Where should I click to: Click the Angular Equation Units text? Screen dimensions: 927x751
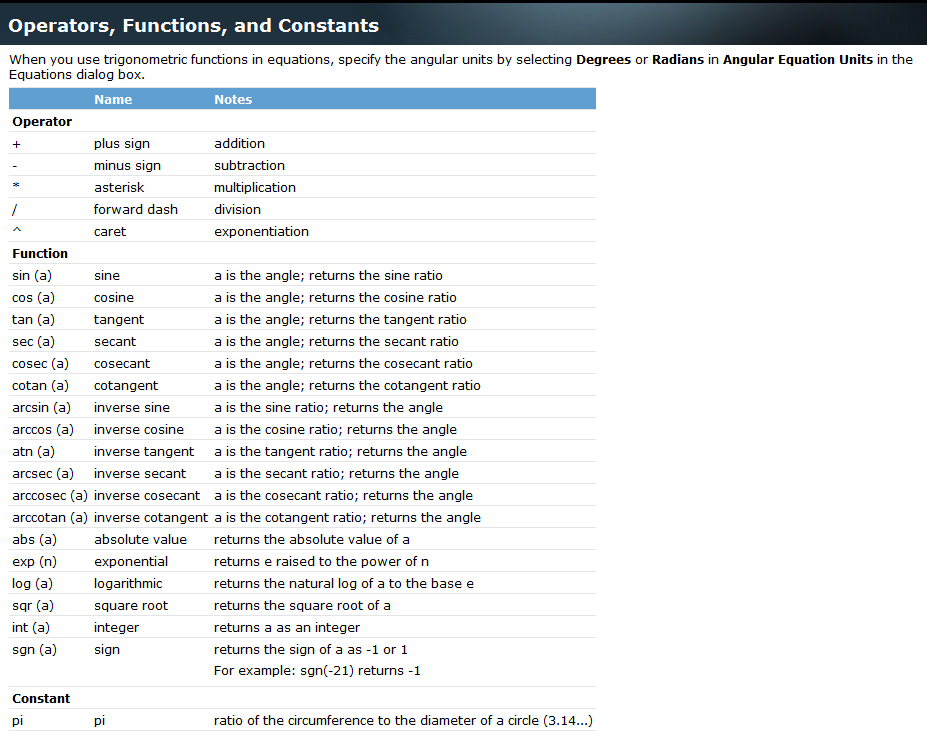coord(798,59)
